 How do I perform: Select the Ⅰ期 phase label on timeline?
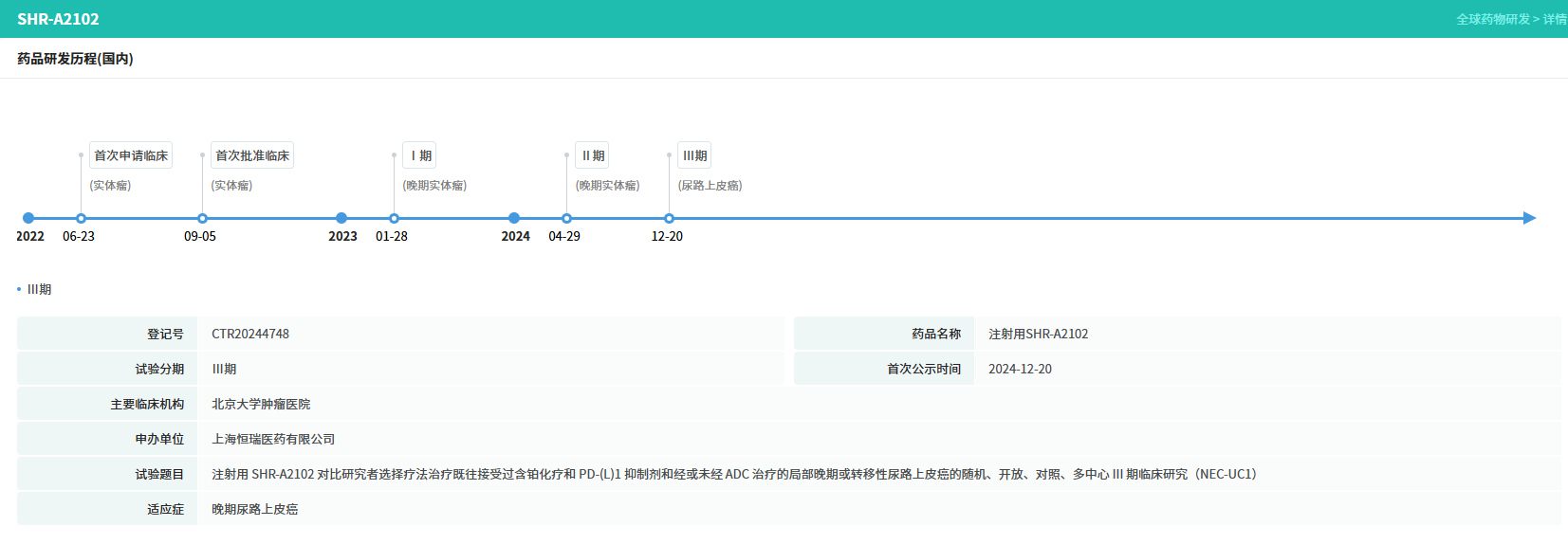pos(419,155)
